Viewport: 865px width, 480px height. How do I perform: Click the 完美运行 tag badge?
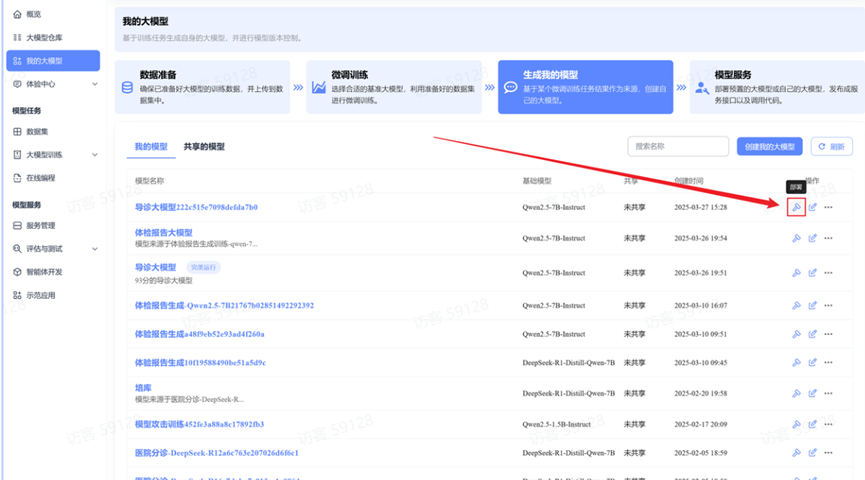click(203, 268)
